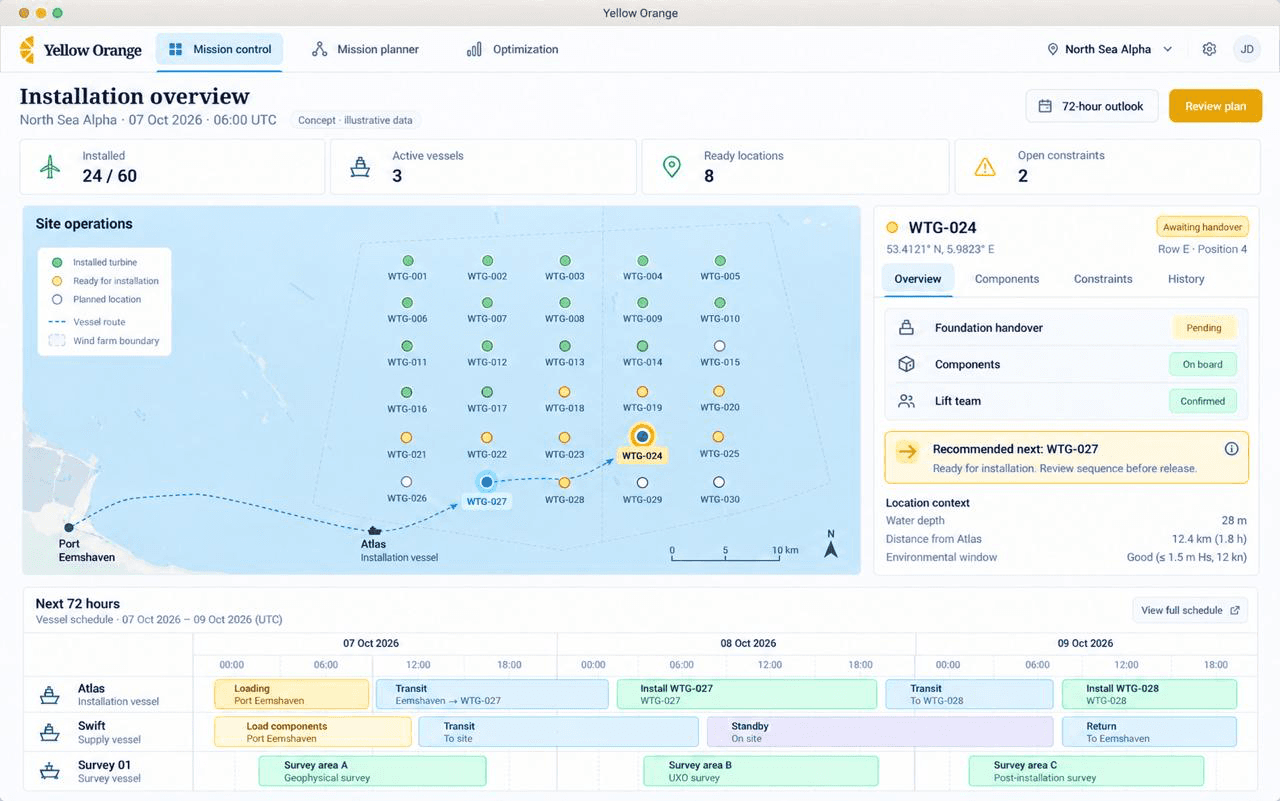The height and width of the screenshot is (801, 1280).
Task: Open settings via the gear icon
Action: [x=1209, y=49]
